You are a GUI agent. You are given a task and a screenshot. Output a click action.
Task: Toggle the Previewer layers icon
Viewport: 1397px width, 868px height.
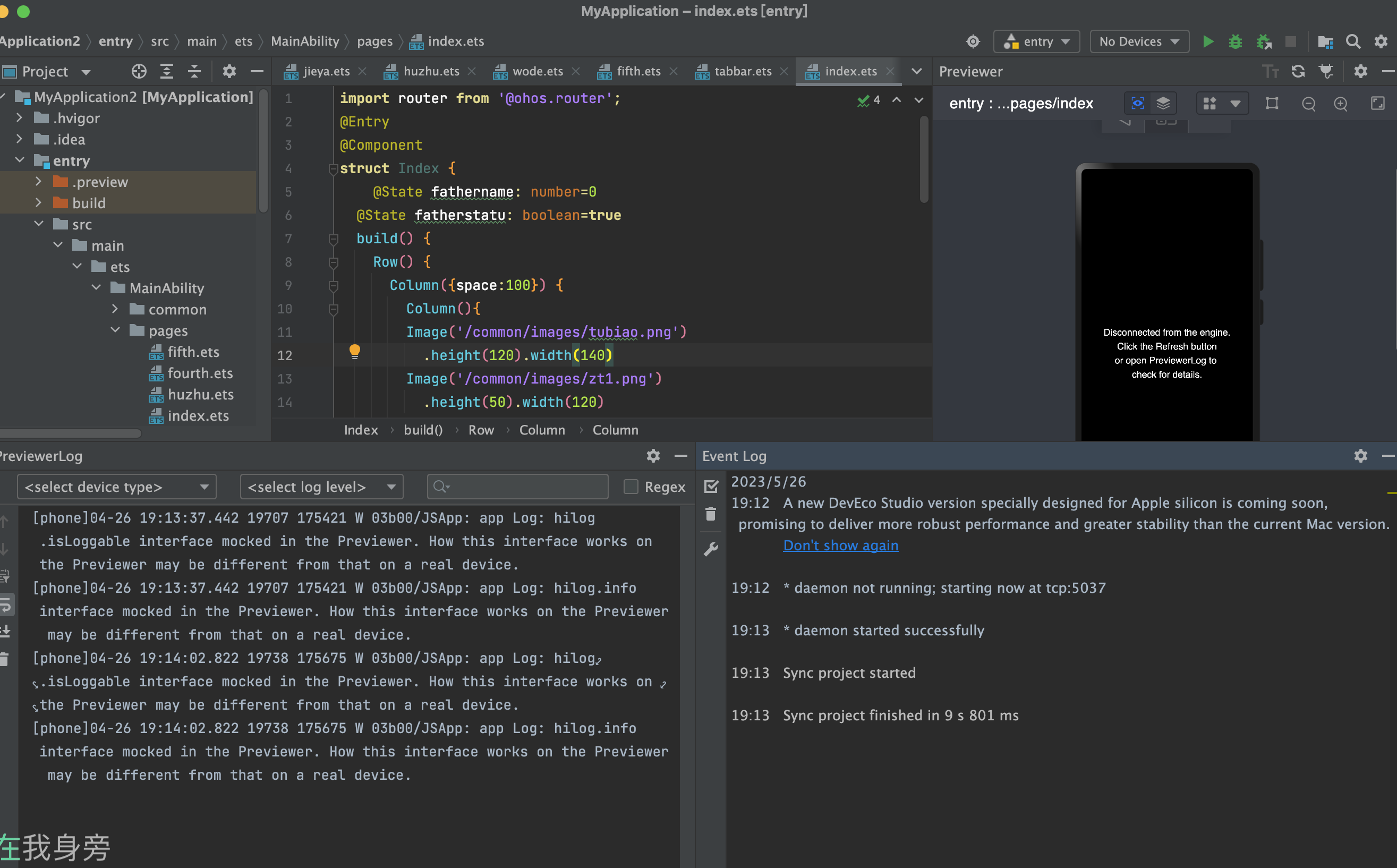(x=1163, y=104)
